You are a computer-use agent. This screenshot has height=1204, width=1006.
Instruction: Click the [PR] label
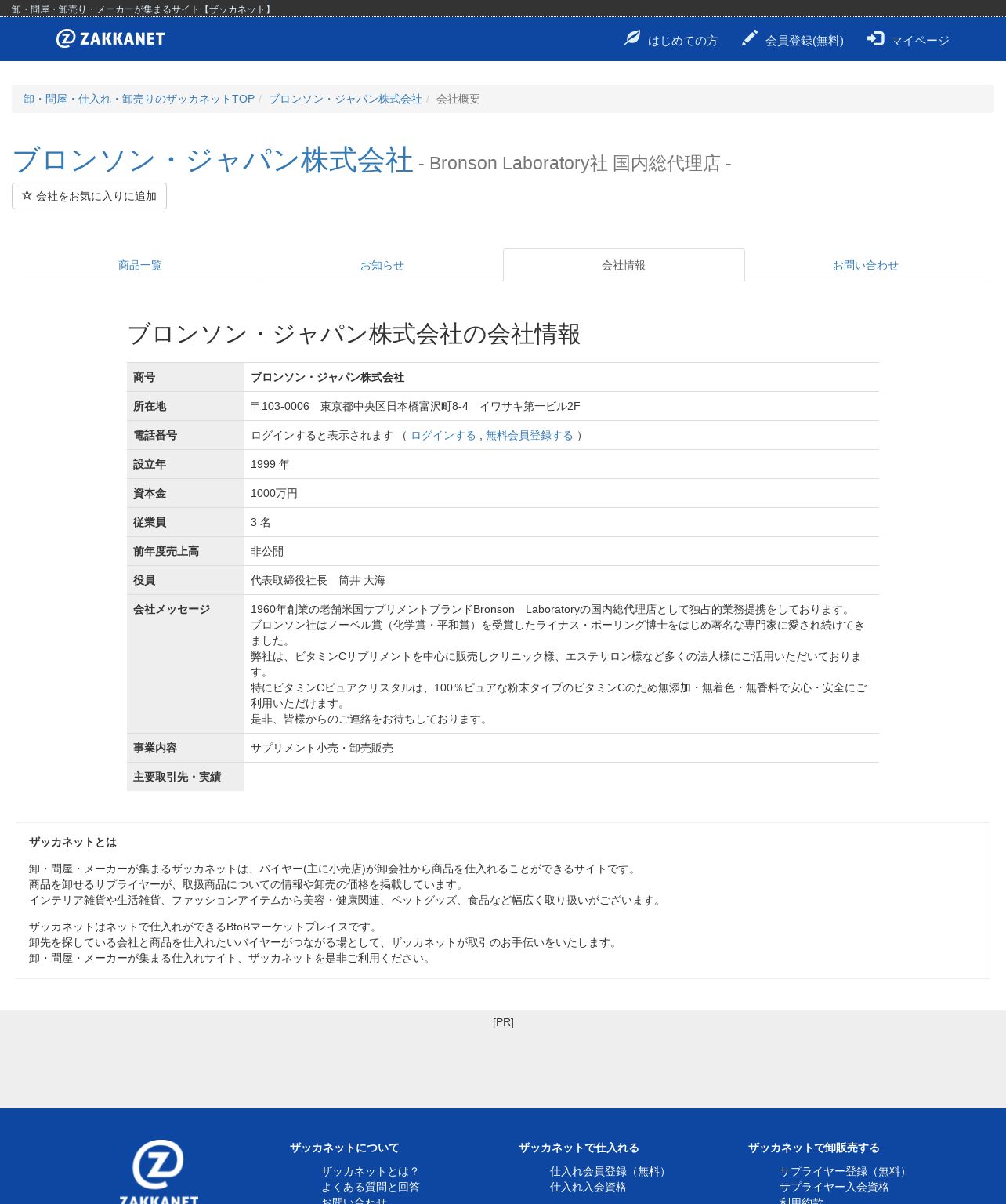[x=503, y=1022]
